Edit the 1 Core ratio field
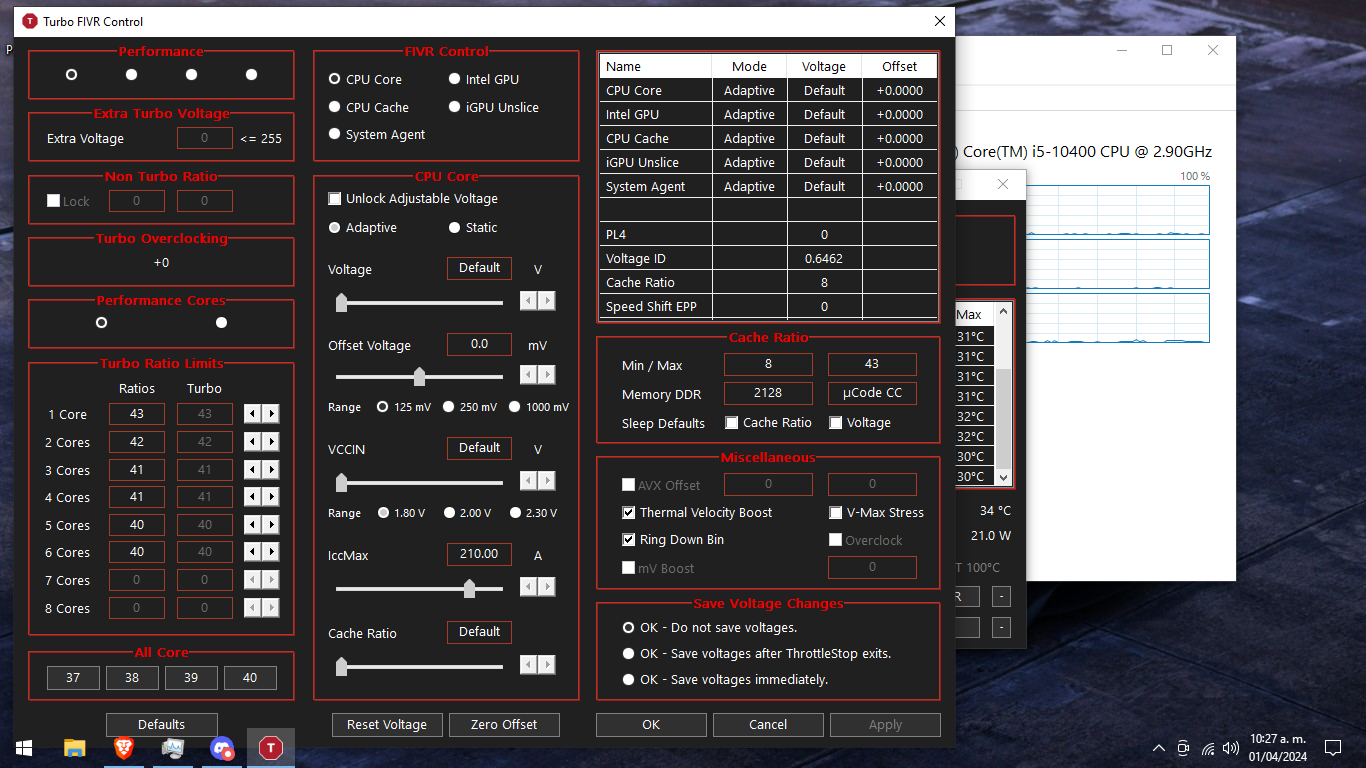The height and width of the screenshot is (768, 1366). (137, 414)
